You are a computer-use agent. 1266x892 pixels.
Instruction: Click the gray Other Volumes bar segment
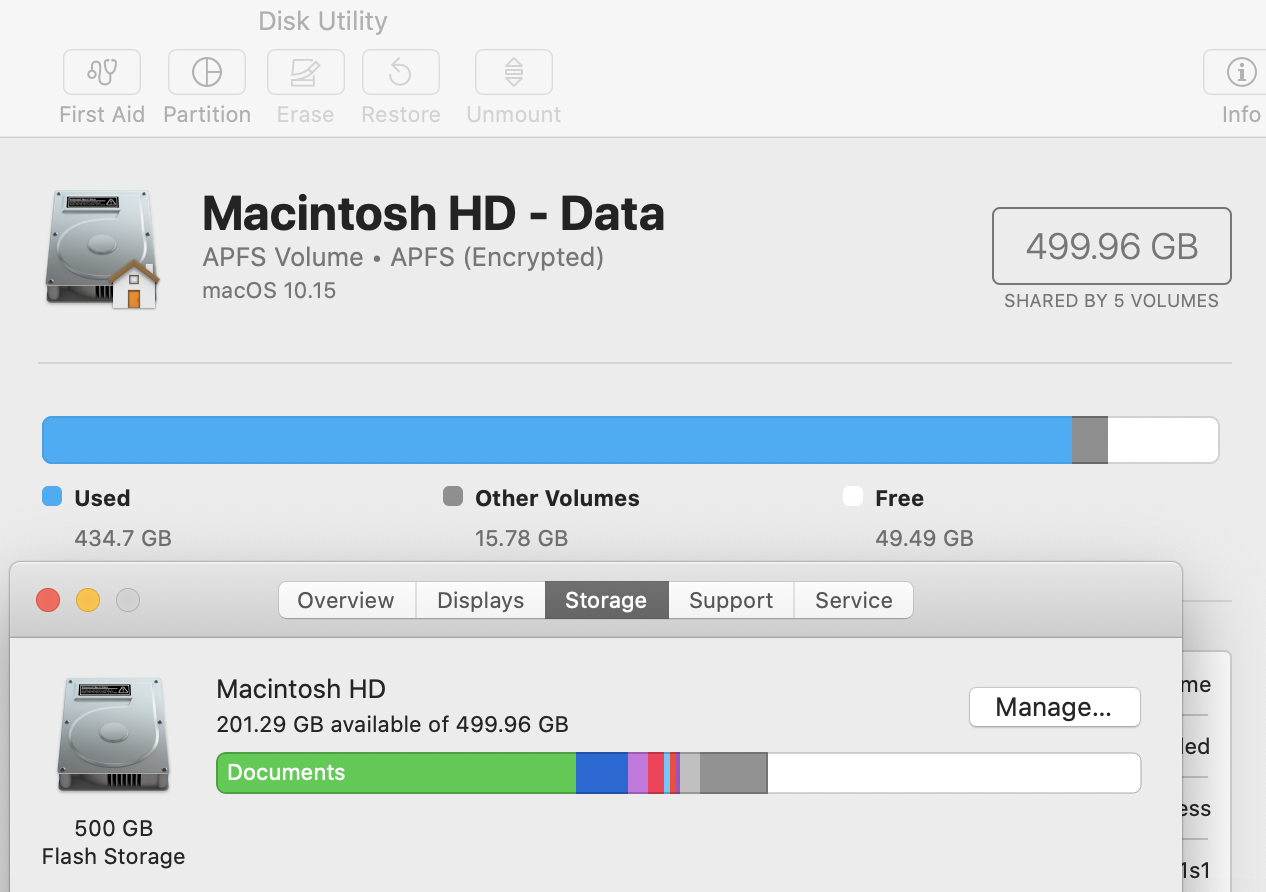(x=1090, y=440)
